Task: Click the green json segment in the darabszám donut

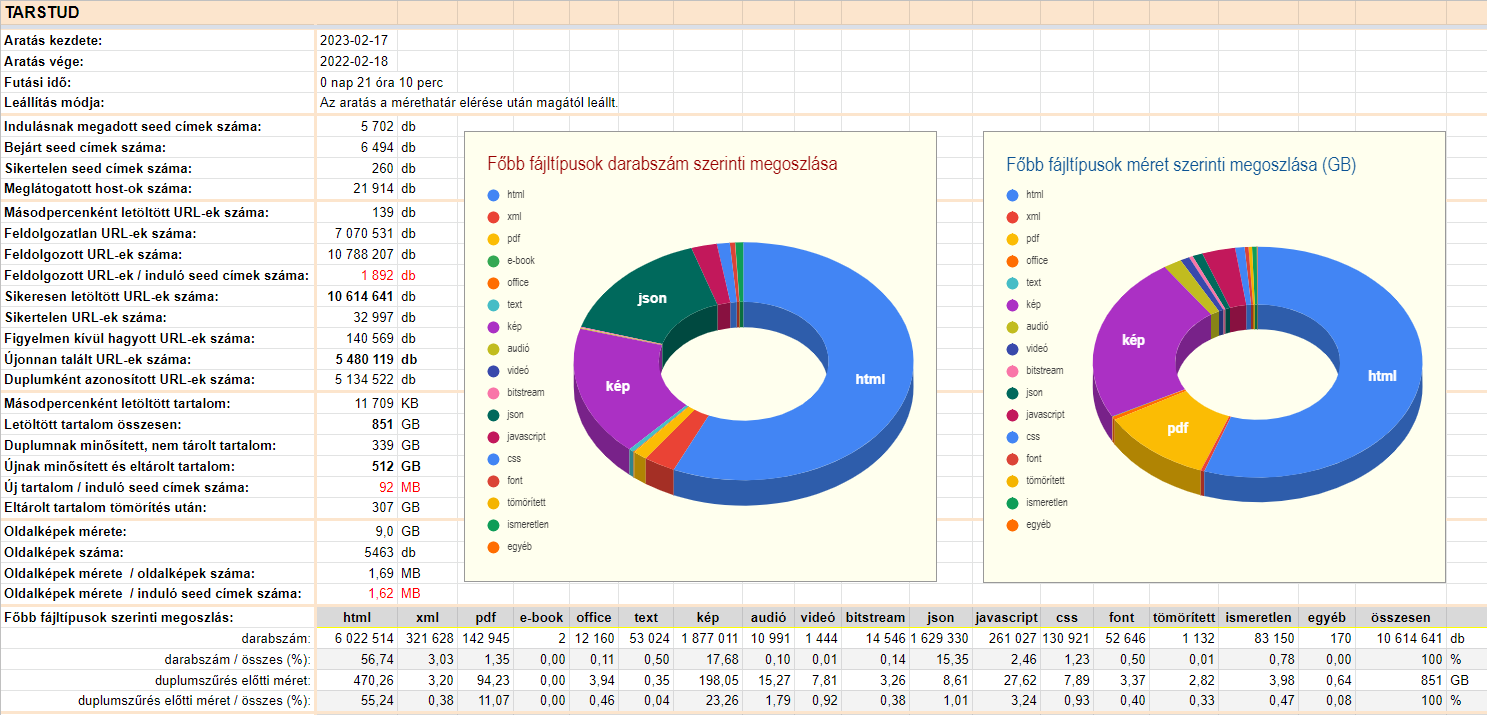Action: 650,298
